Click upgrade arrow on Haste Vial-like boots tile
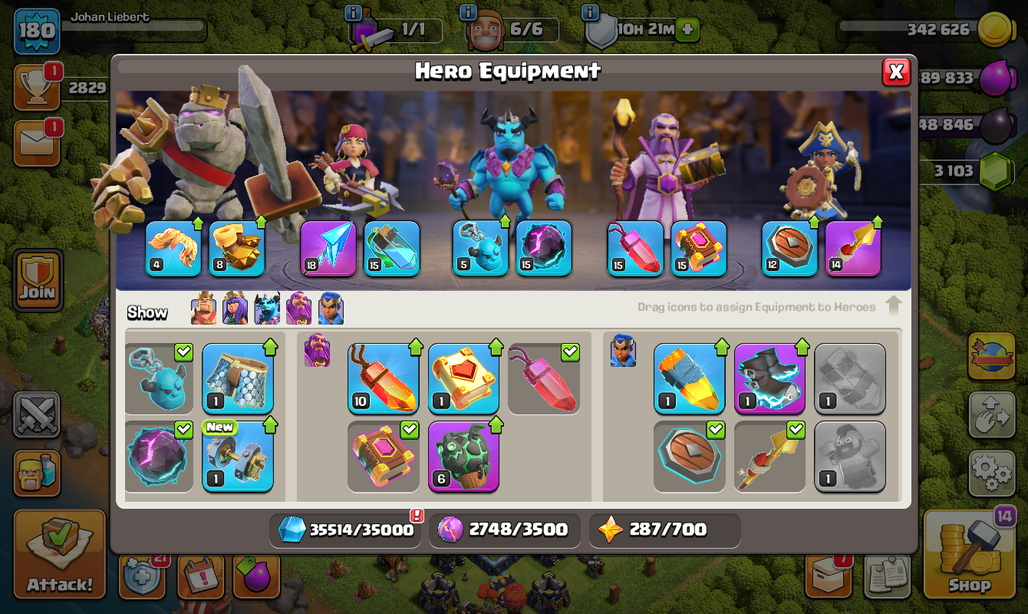Image resolution: width=1028 pixels, height=614 pixels. pyautogui.click(x=802, y=346)
